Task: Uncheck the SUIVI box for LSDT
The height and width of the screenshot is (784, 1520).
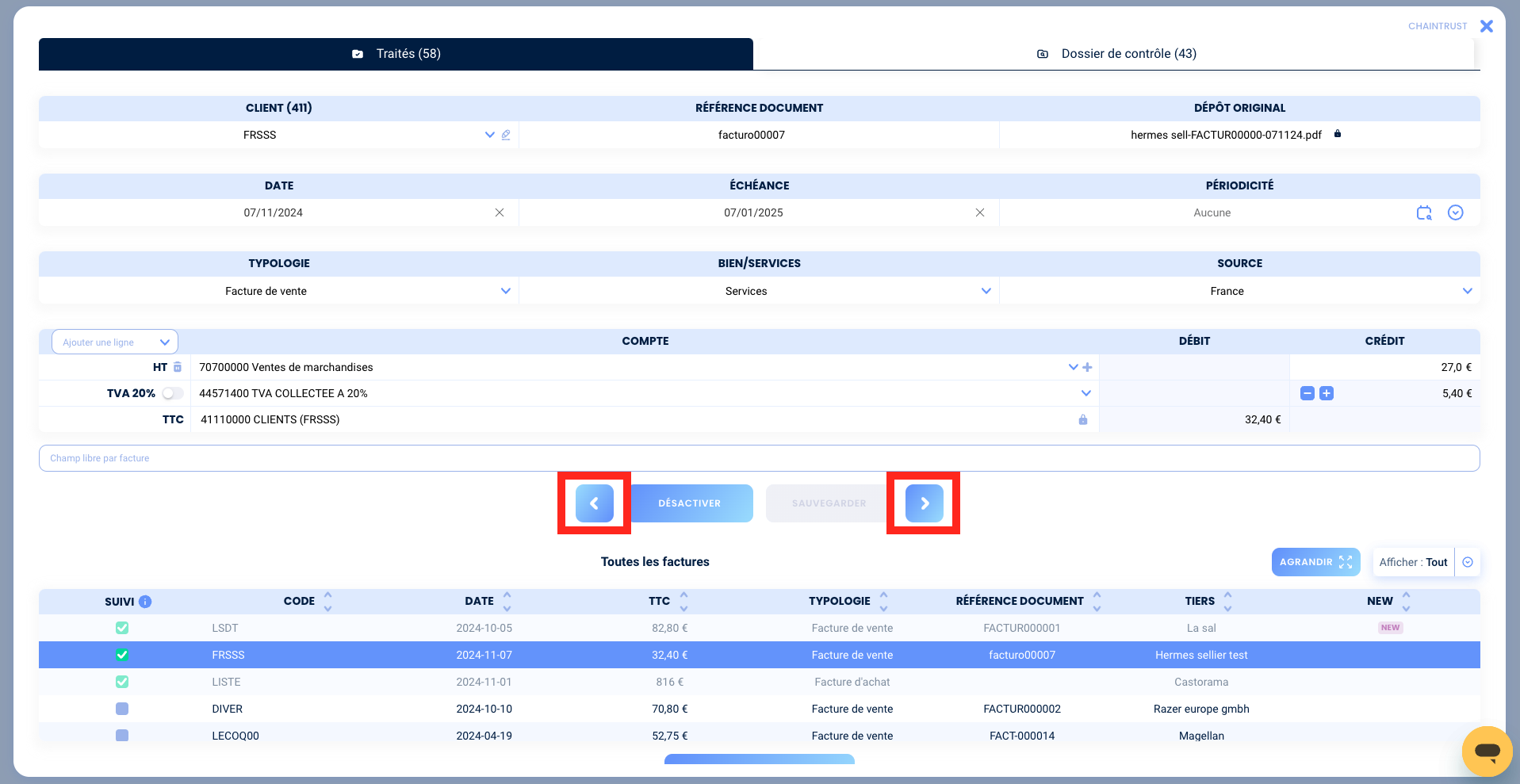Action: pos(122,628)
